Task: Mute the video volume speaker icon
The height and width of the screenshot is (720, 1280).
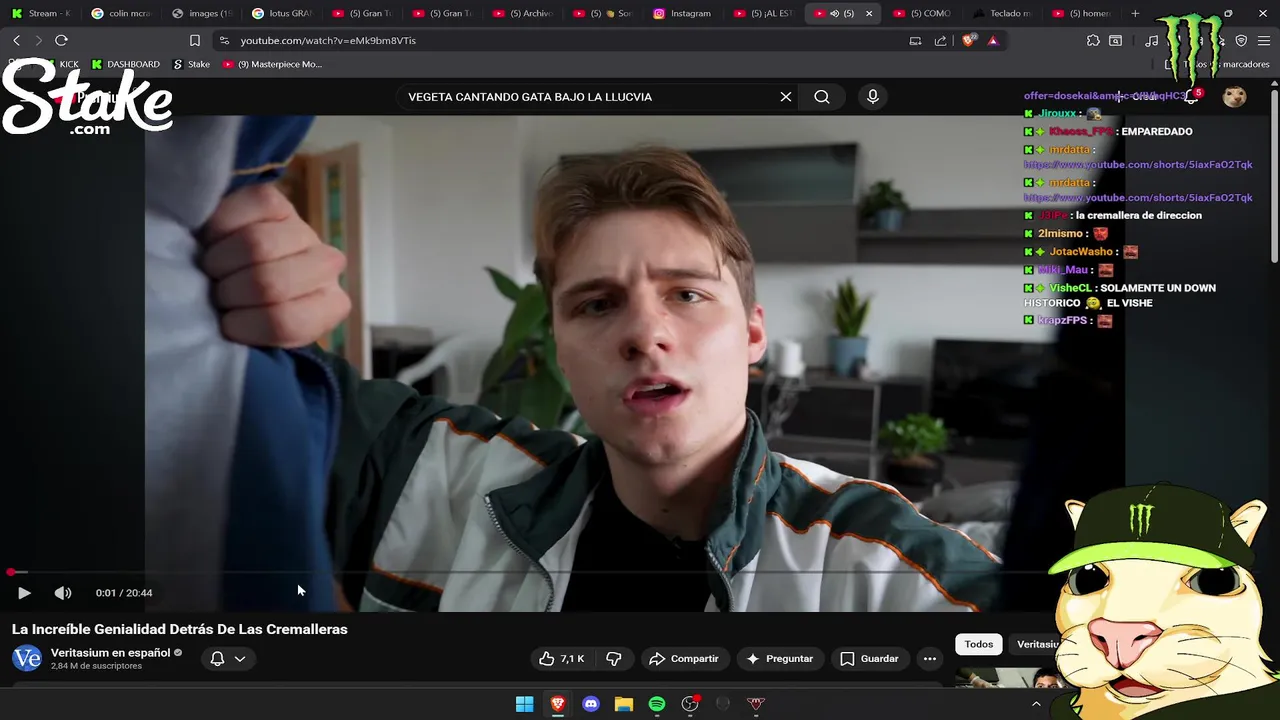Action: coord(63,593)
